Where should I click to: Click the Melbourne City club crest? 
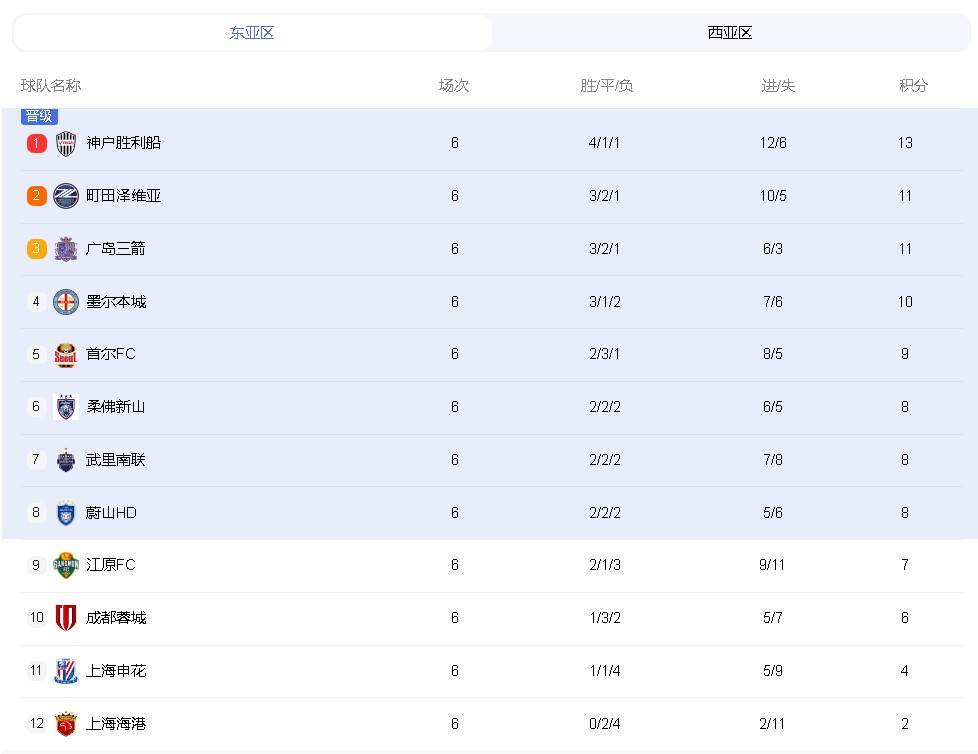[x=65, y=301]
